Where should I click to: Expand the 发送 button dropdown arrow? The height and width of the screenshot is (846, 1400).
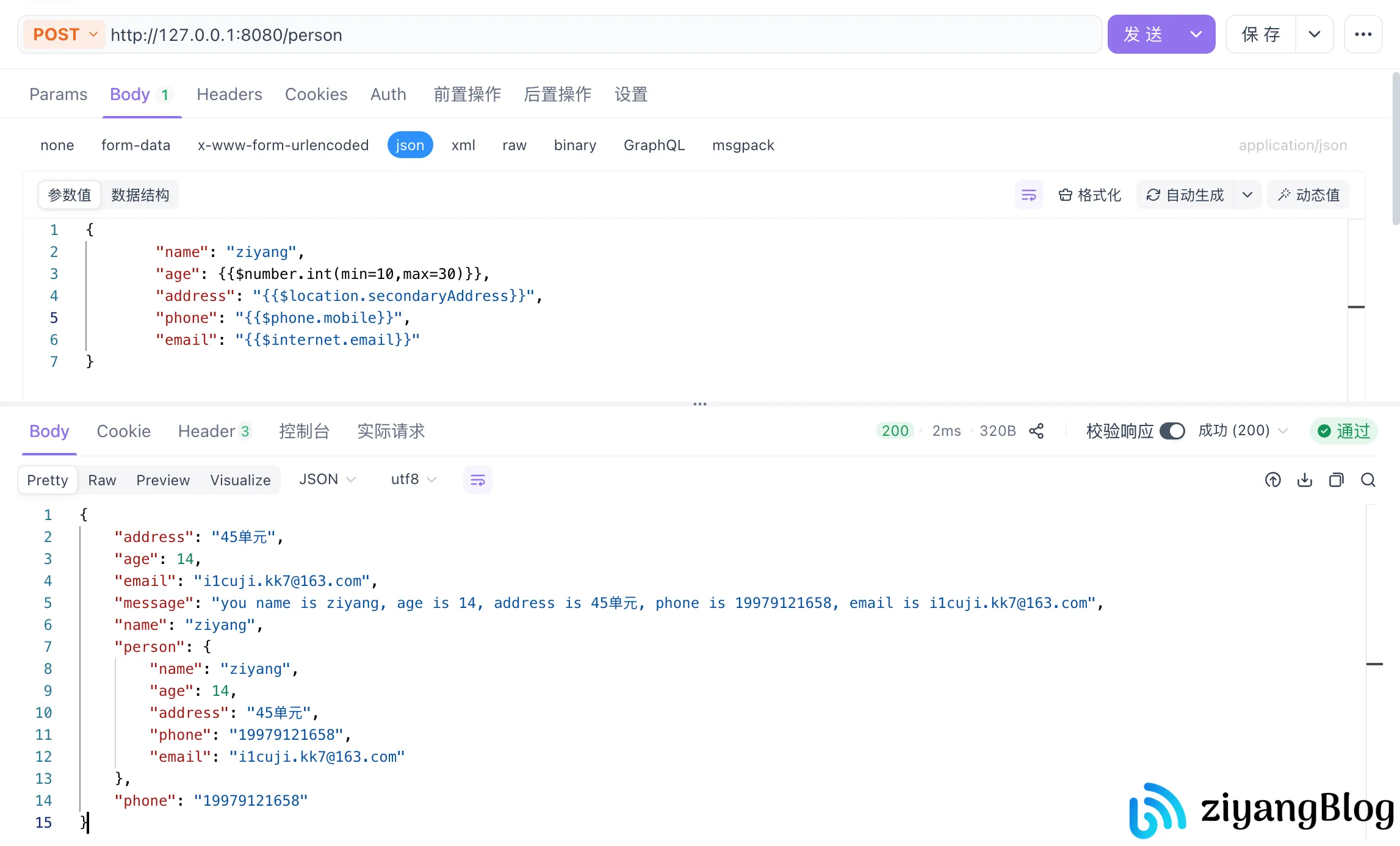tap(1196, 35)
